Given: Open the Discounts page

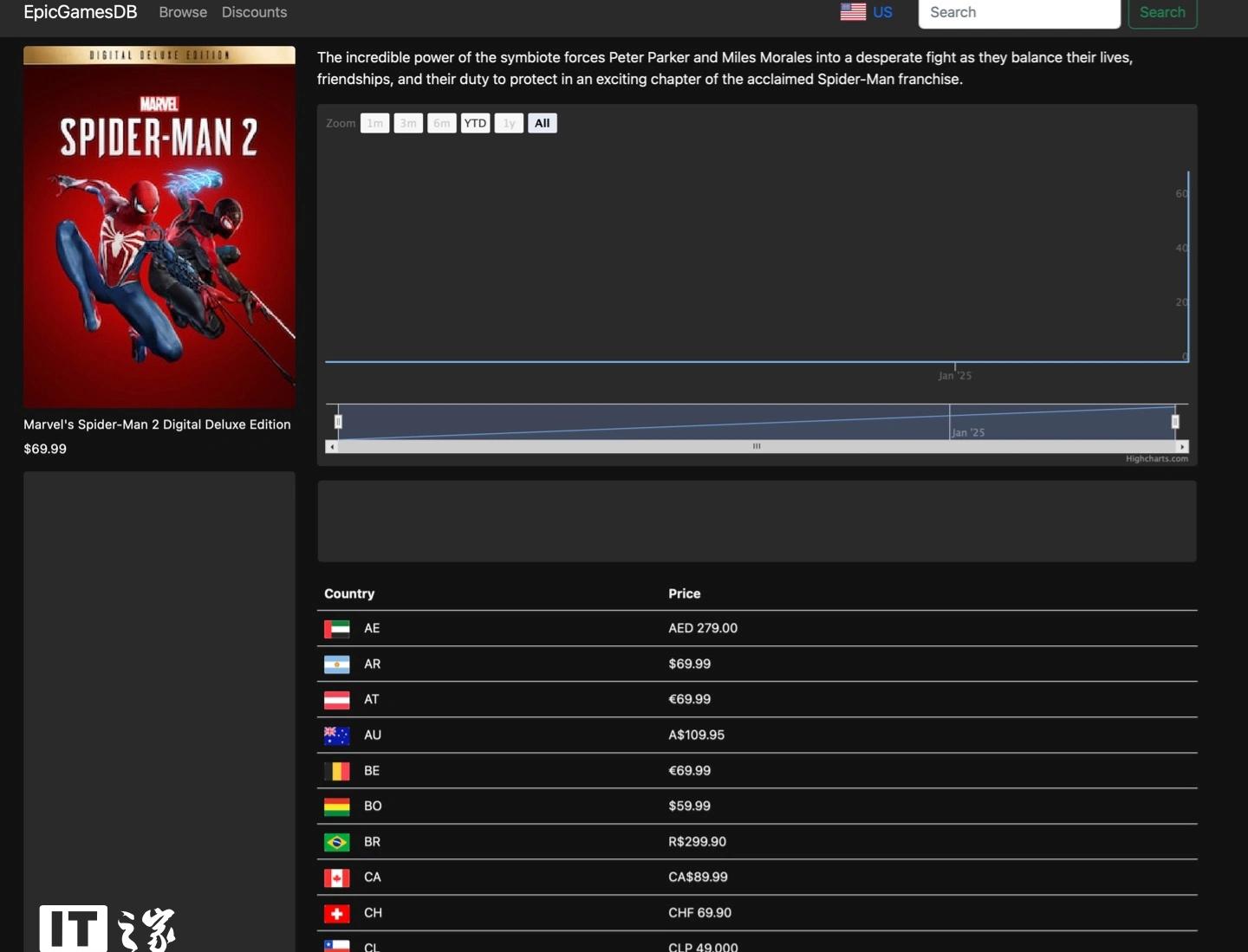Looking at the screenshot, I should coord(254,12).
